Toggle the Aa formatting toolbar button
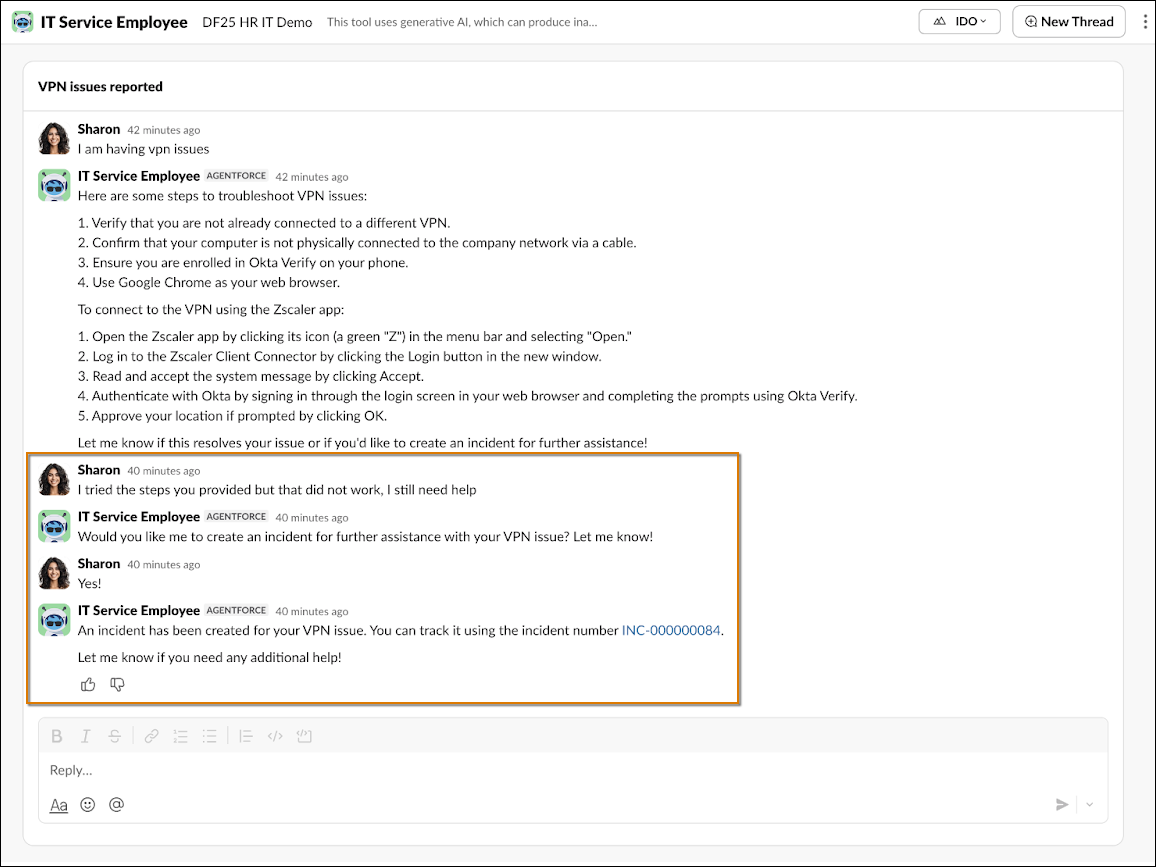This screenshot has height=867, width=1156. click(x=59, y=805)
